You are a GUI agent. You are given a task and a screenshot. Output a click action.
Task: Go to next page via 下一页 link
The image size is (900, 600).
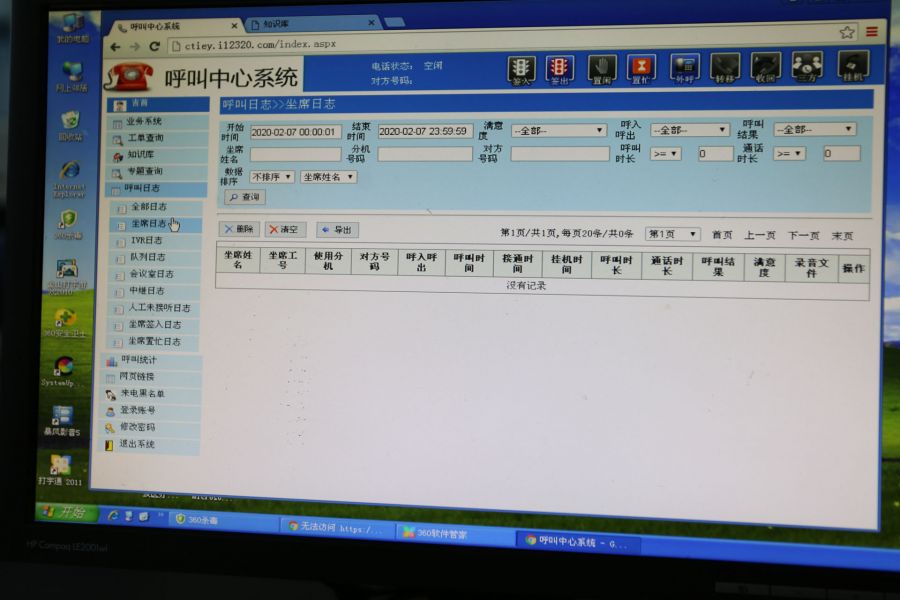pos(803,236)
